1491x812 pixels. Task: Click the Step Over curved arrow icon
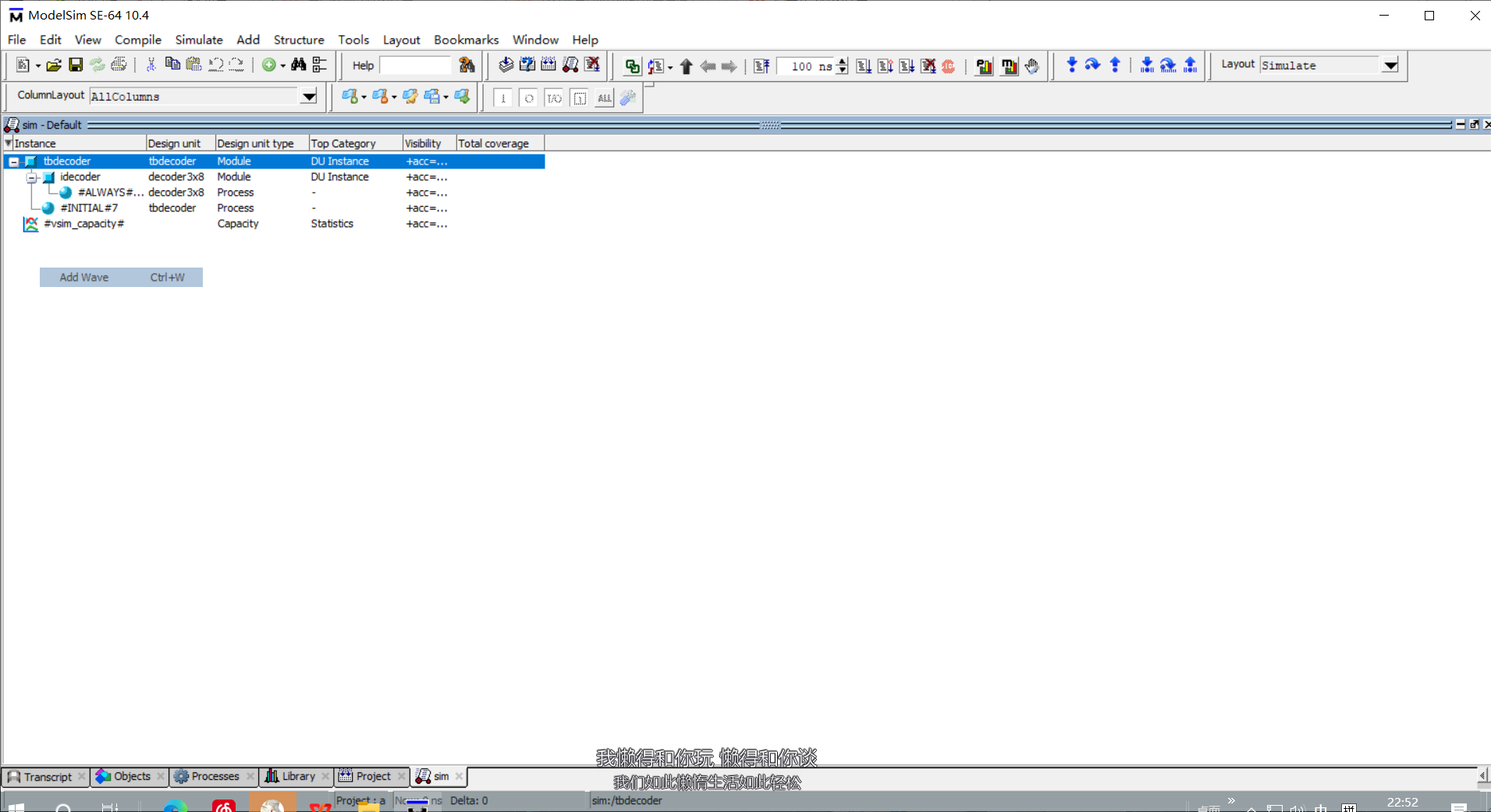click(1093, 66)
